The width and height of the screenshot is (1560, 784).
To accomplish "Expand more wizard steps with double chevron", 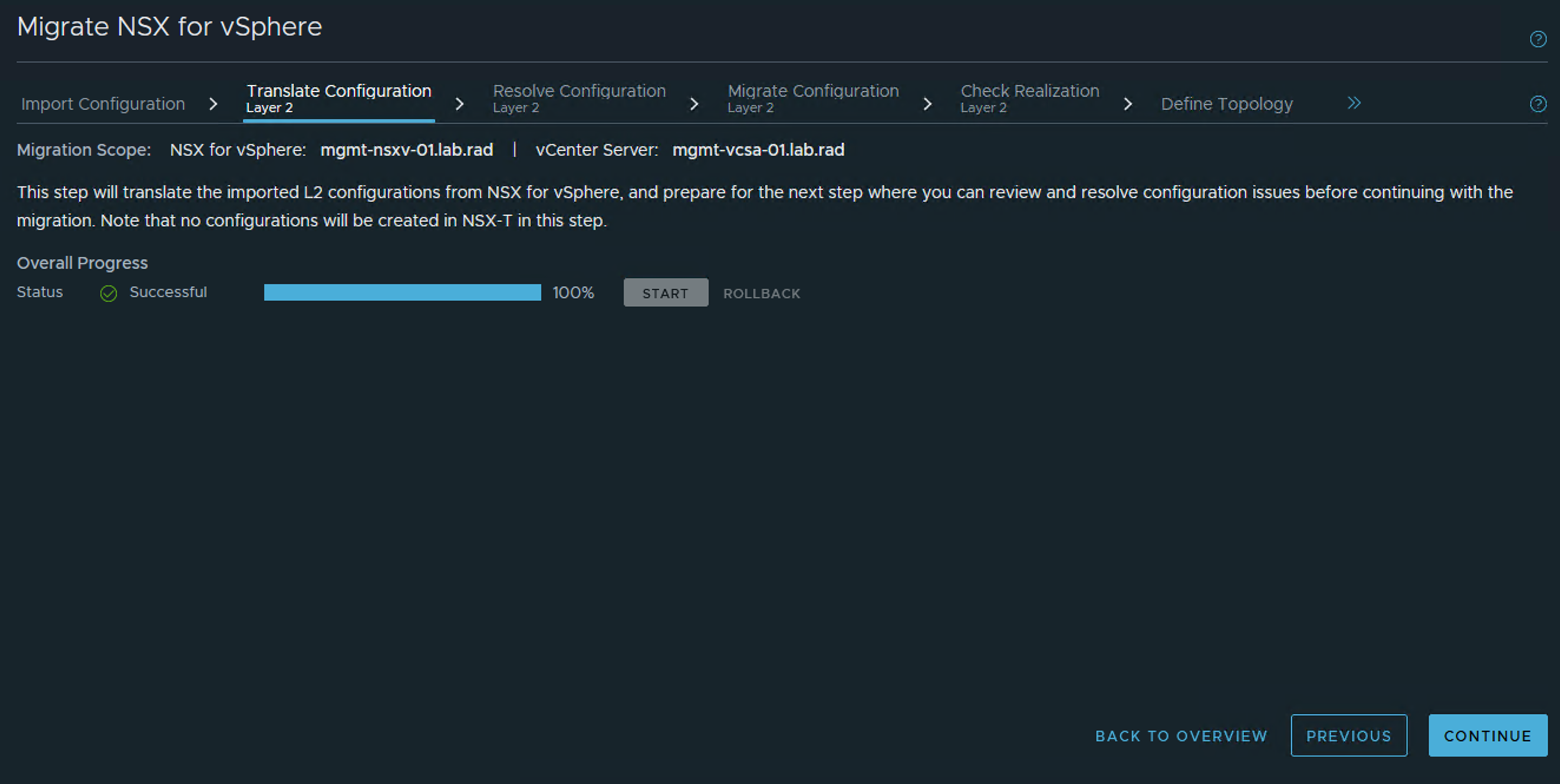I will (x=1354, y=103).
